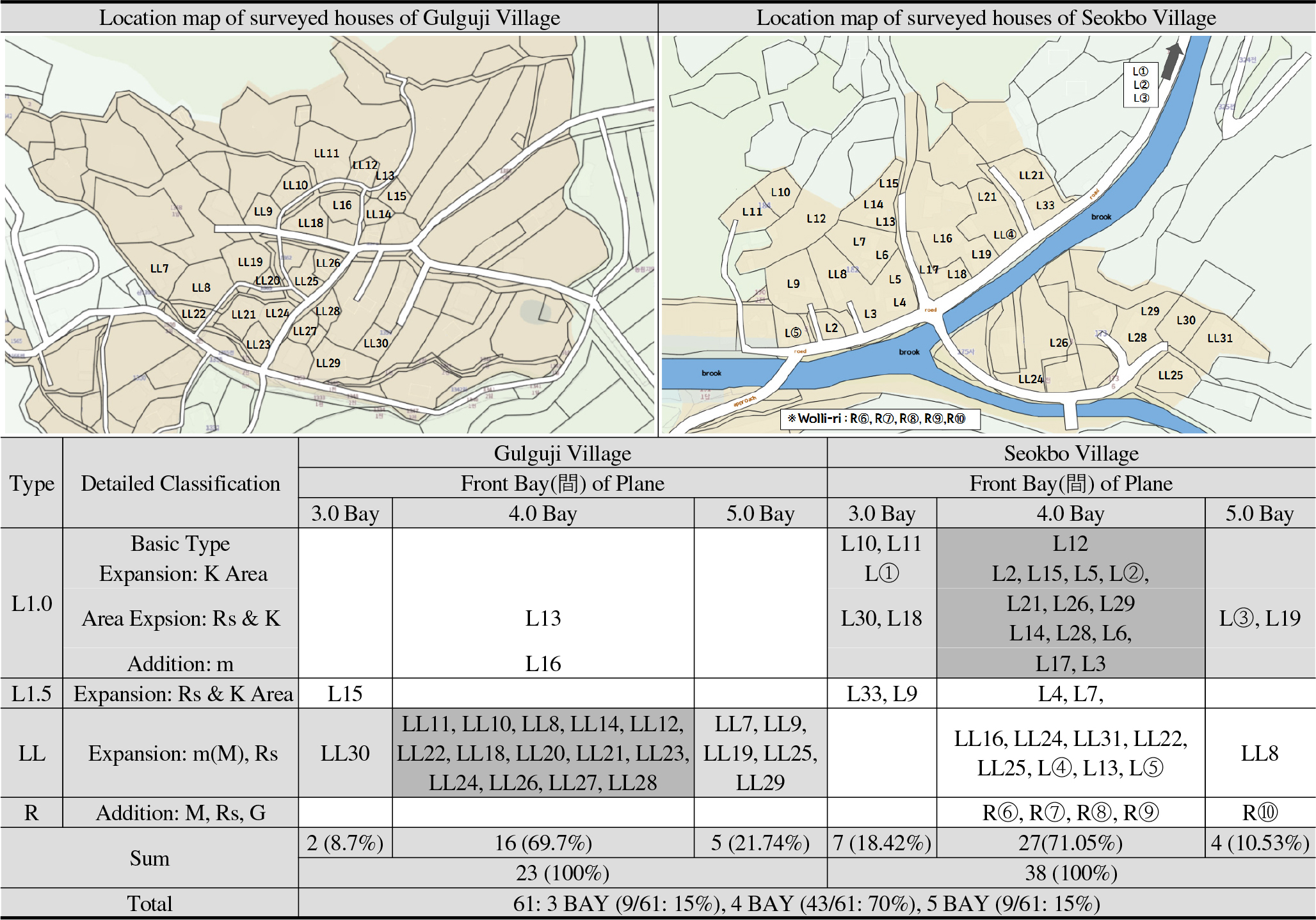This screenshot has width=1316, height=920.
Task: Click the approach label on Seokbo map
Action: 744,401
